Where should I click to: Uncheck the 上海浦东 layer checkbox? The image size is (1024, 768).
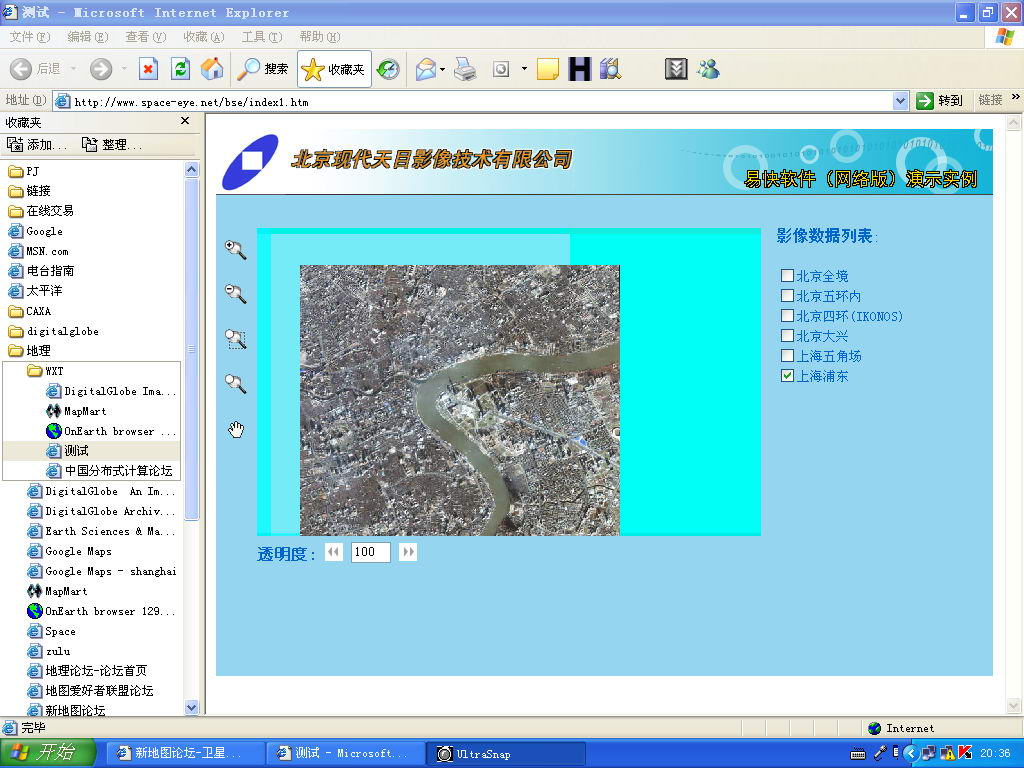pyautogui.click(x=788, y=376)
